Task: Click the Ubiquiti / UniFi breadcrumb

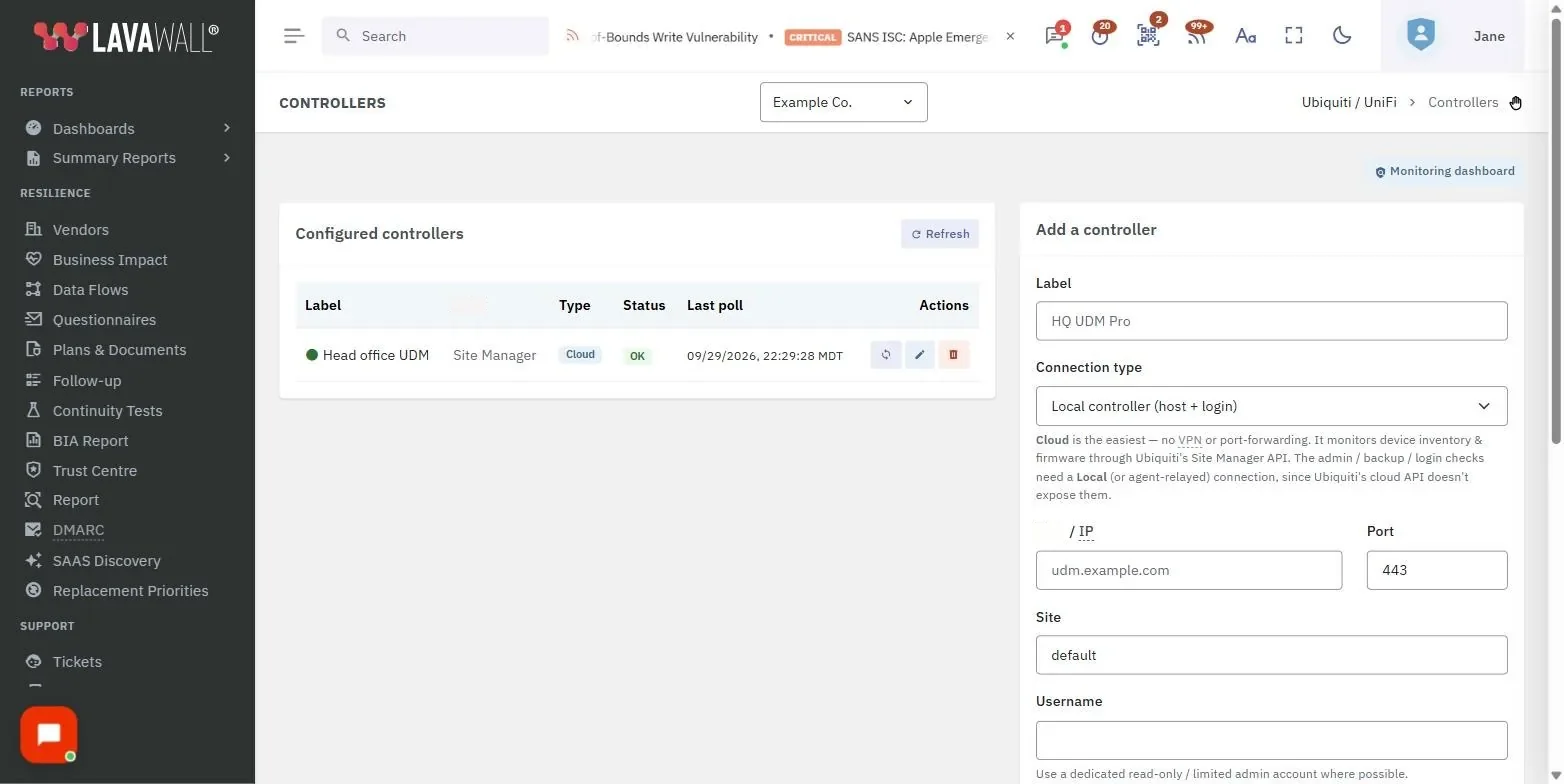Action: pyautogui.click(x=1349, y=102)
